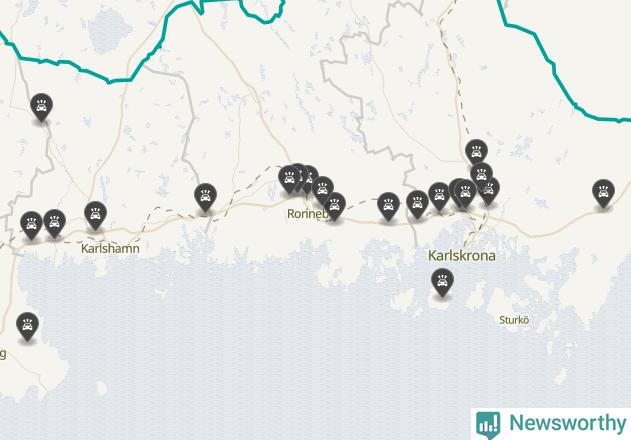Screen dimensions: 631x440
Task: Click the car marker above Karlshamn label
Action: click(x=95, y=215)
